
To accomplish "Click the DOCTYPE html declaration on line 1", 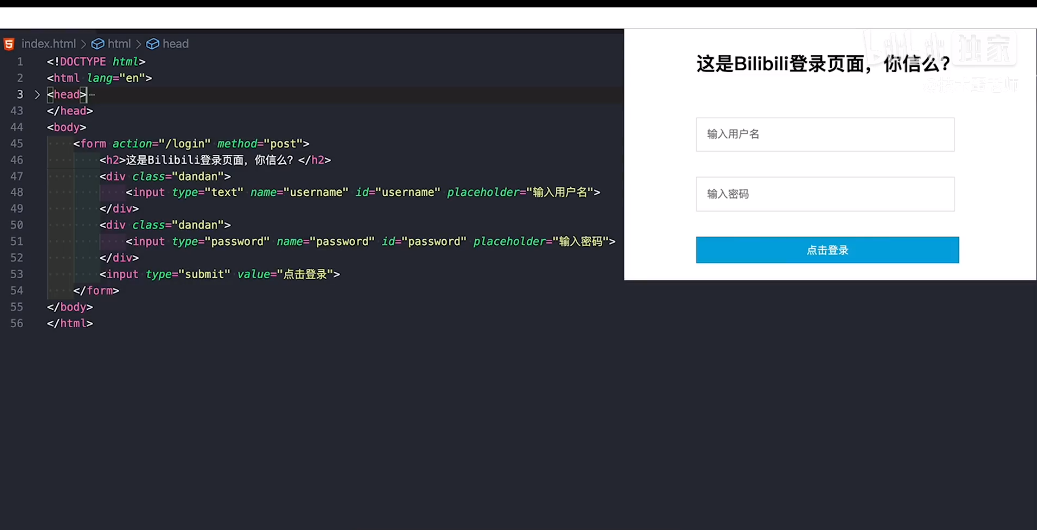I will click(x=97, y=62).
